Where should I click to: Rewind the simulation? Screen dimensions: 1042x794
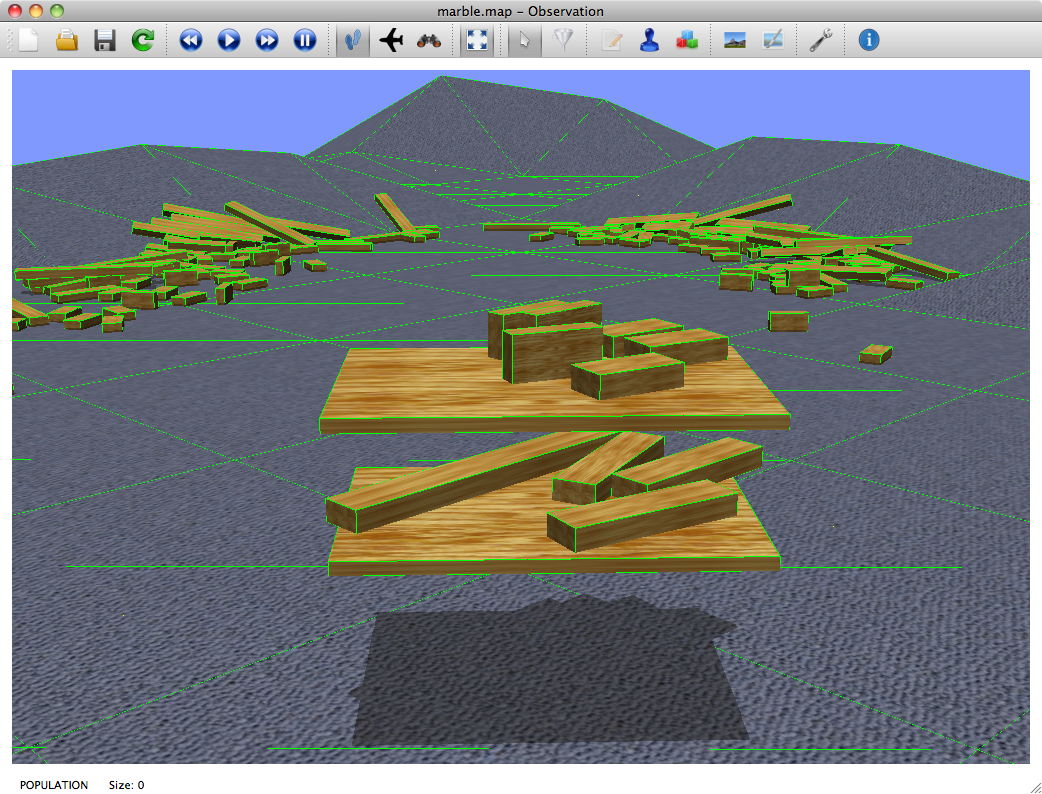point(191,40)
